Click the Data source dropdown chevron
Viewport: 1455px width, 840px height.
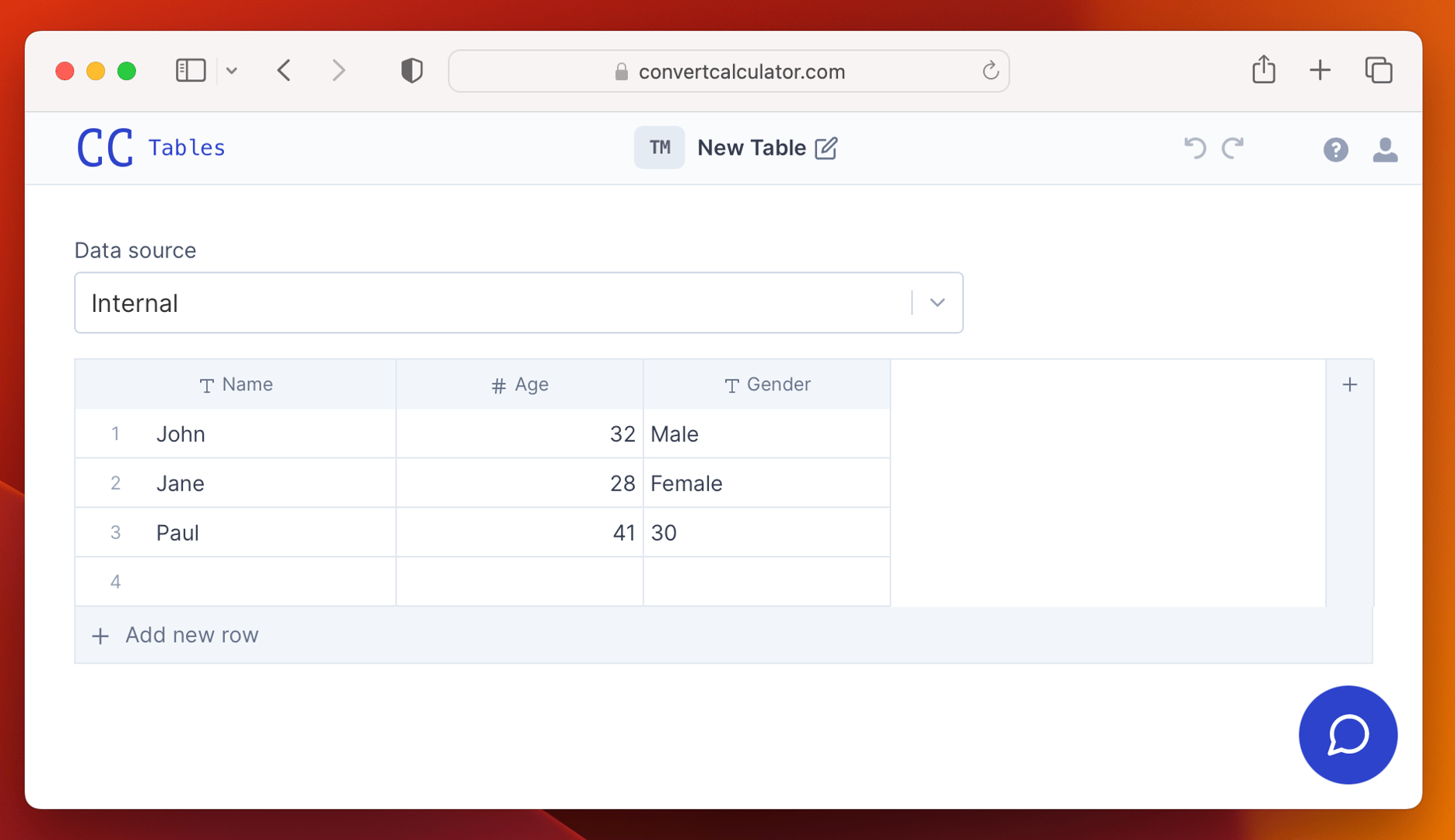[938, 303]
